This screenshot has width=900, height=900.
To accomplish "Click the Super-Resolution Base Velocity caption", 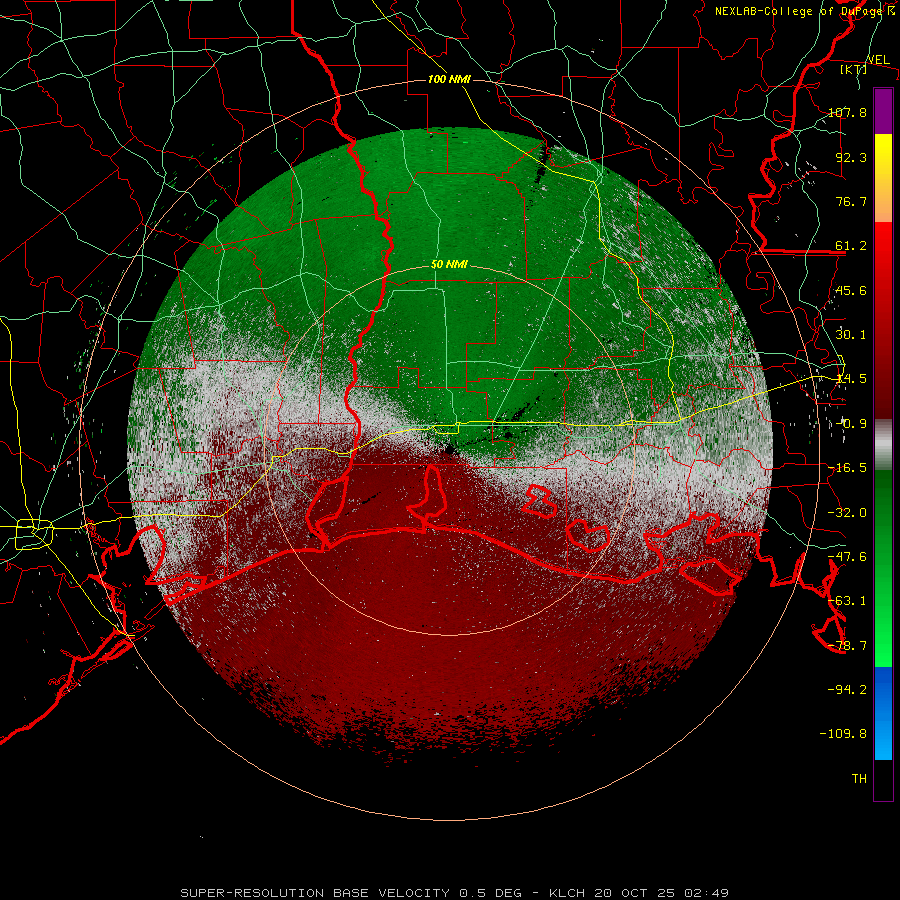I will click(x=455, y=893).
